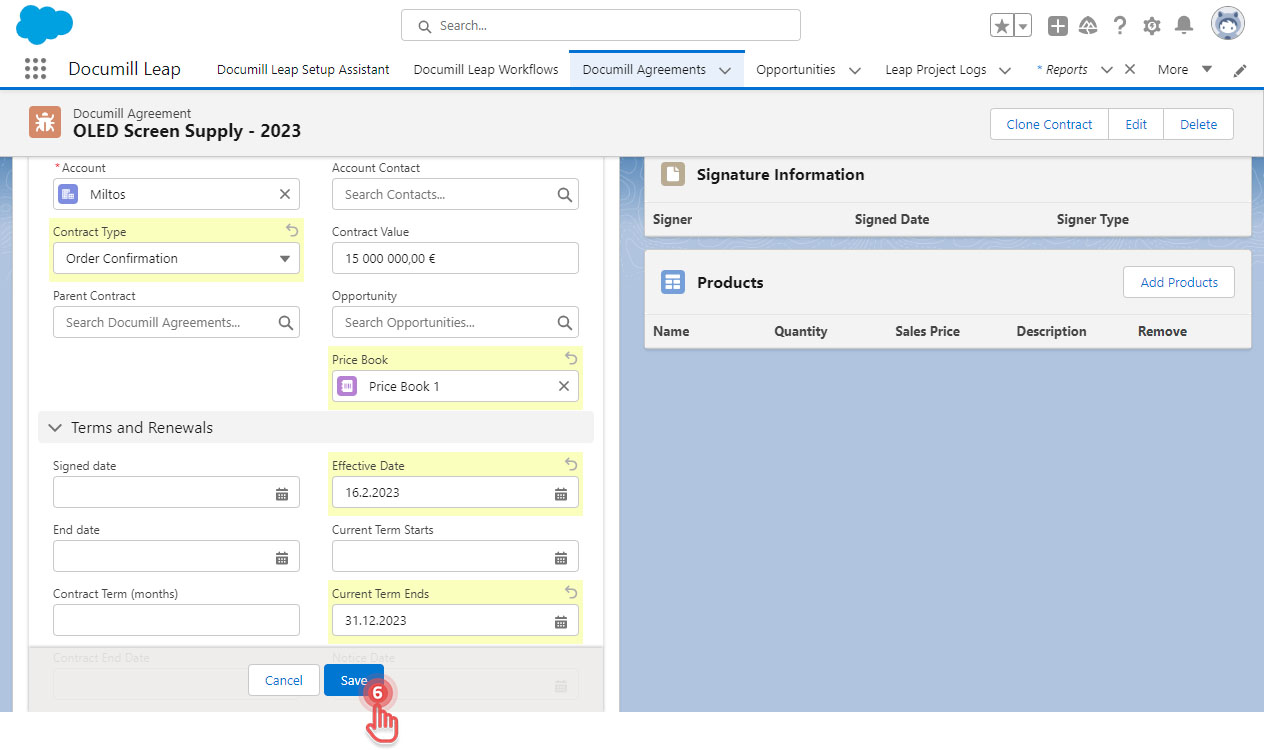Open the More navigation menu
Viewport: 1264px width, 750px height.
pos(1184,70)
